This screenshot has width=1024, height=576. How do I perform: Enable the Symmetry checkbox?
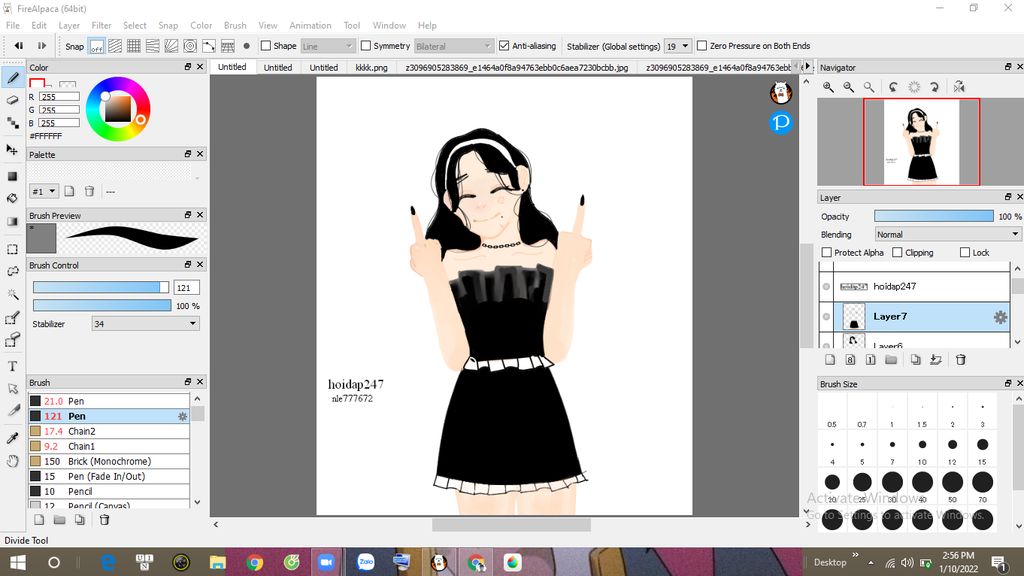pos(366,46)
